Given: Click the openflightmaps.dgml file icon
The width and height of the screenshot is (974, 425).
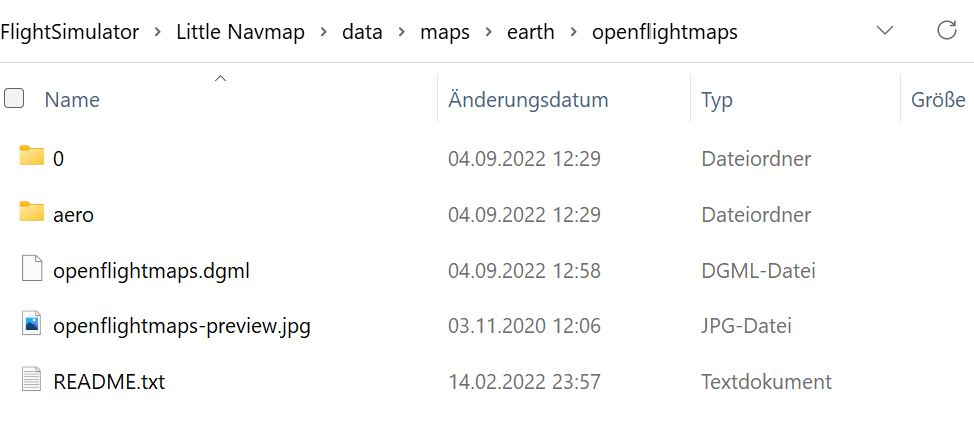Looking at the screenshot, I should coord(32,269).
